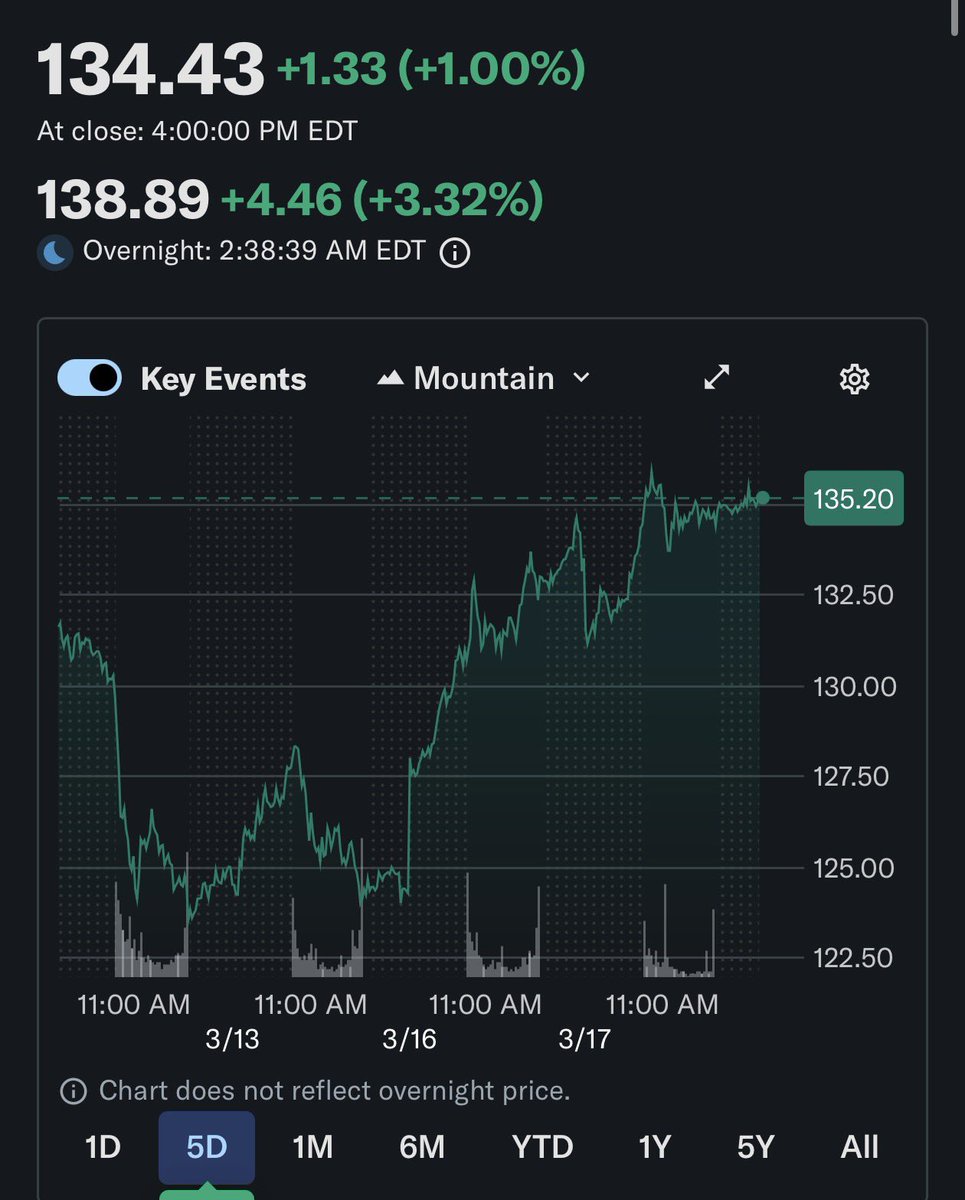This screenshot has width=965, height=1200.
Task: Show the YTD chart range
Action: [x=542, y=1146]
